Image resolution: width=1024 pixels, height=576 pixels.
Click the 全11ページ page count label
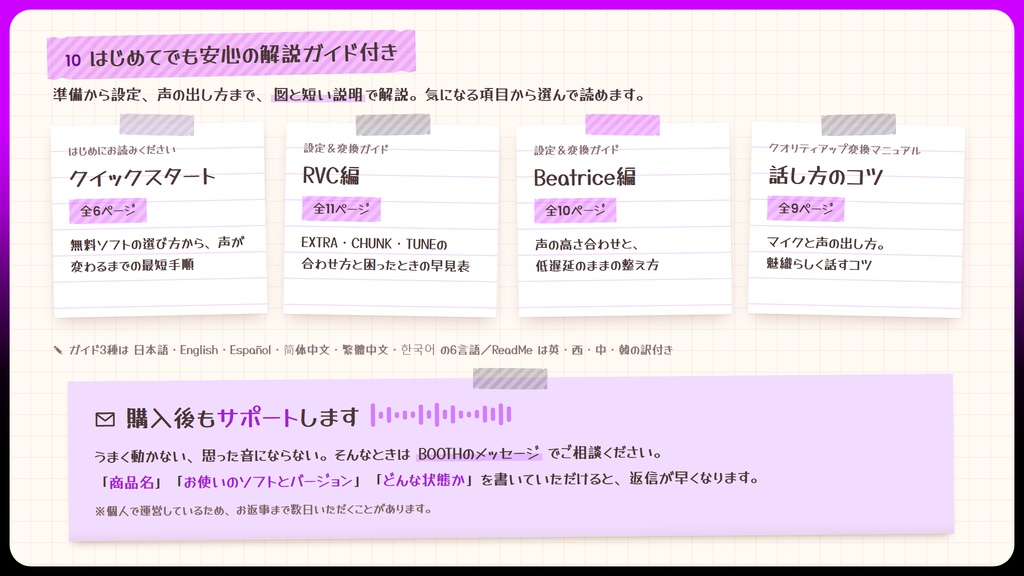341,209
